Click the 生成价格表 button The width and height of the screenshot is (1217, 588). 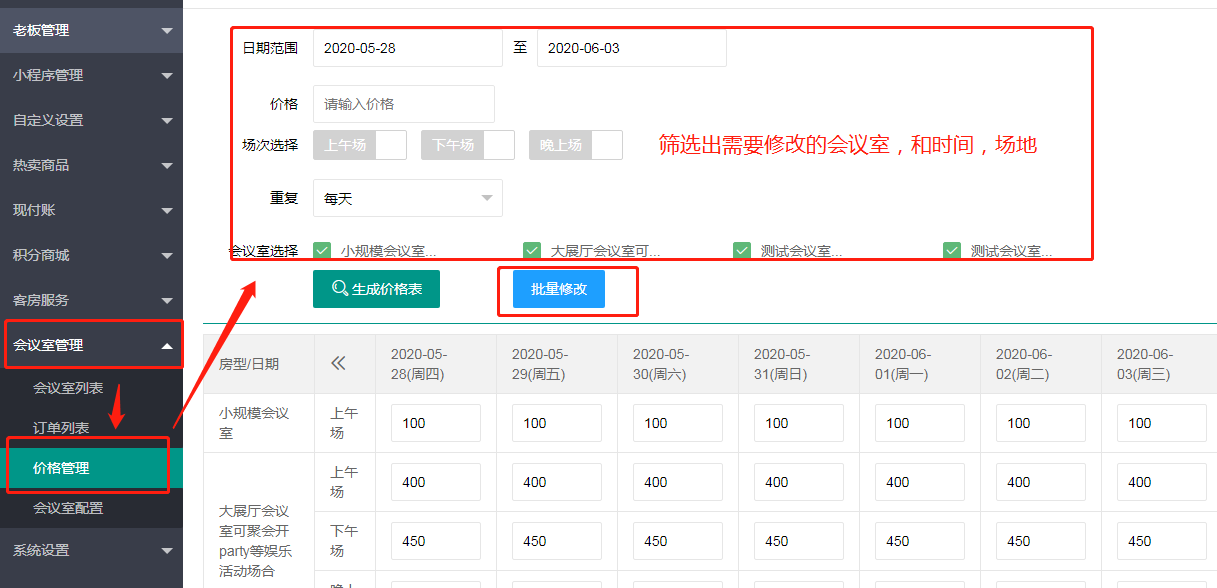[376, 289]
